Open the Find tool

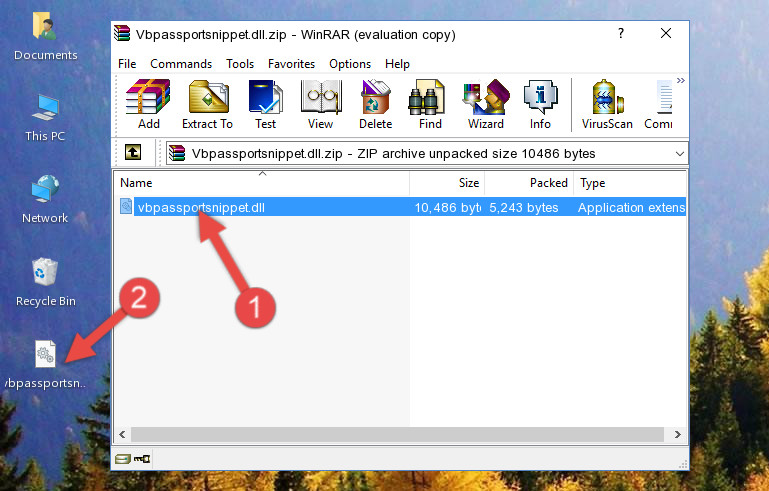pos(430,104)
